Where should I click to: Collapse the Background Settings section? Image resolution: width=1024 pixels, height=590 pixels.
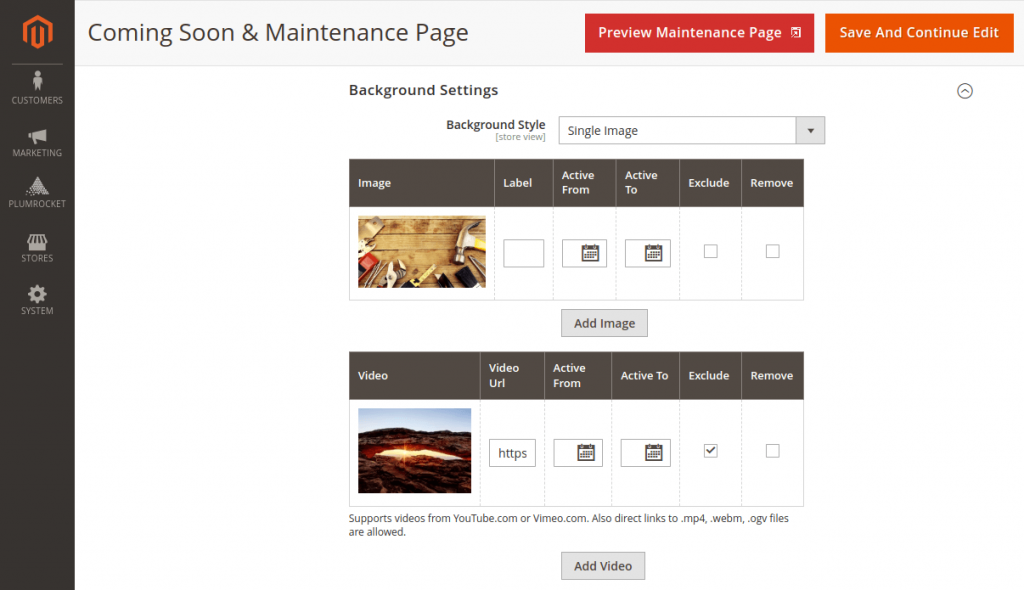pos(965,91)
